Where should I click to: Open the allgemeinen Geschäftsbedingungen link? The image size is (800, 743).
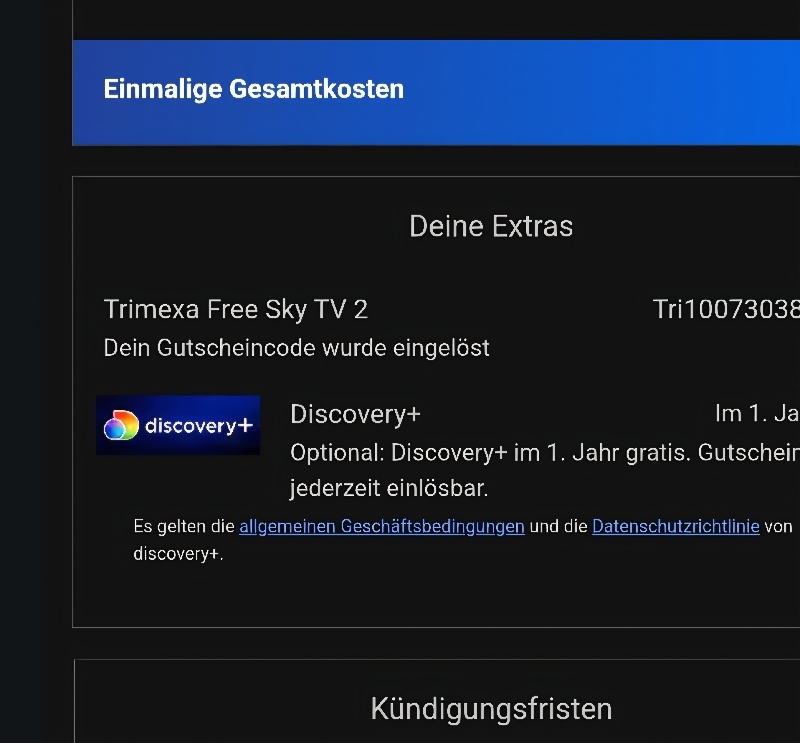click(x=382, y=526)
